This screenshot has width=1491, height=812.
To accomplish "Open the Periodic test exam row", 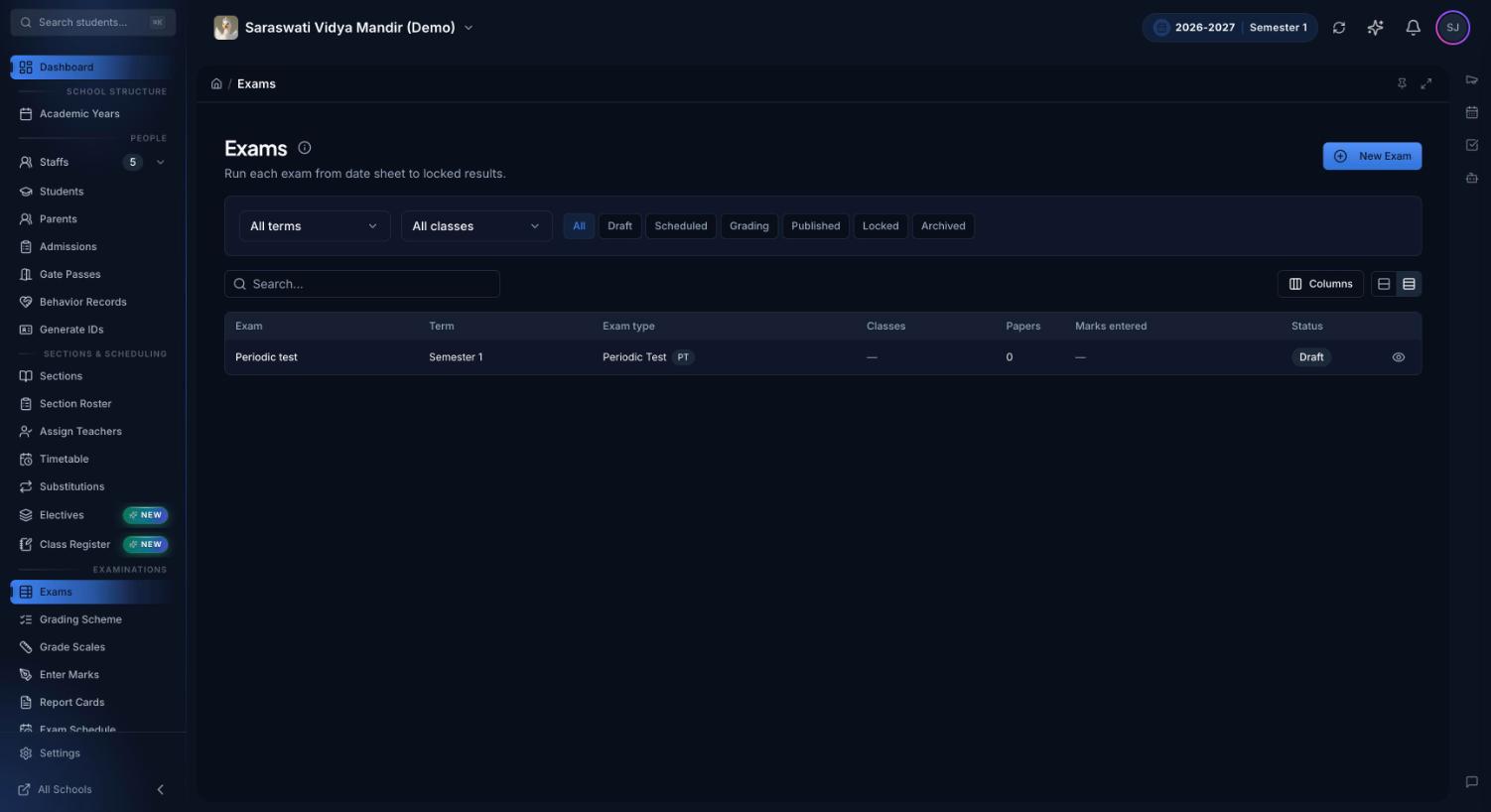I will point(823,357).
